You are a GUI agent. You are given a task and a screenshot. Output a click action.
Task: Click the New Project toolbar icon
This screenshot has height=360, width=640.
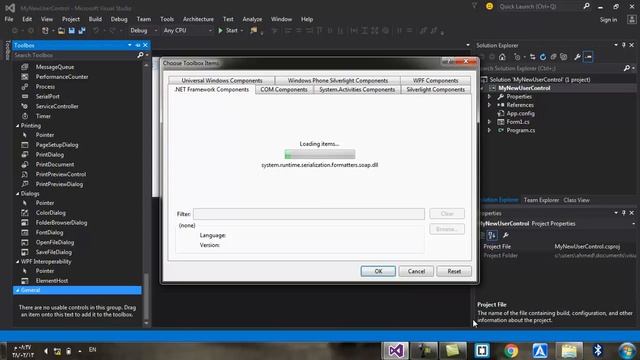coord(45,31)
